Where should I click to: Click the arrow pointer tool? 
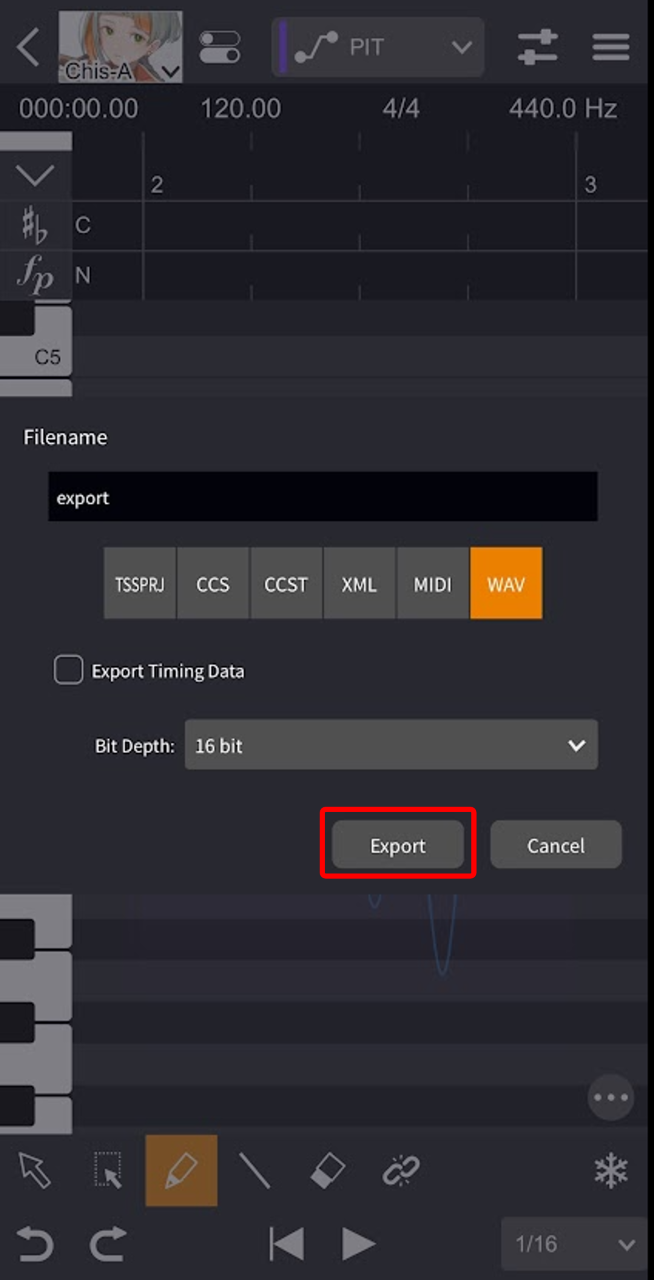click(x=35, y=1170)
